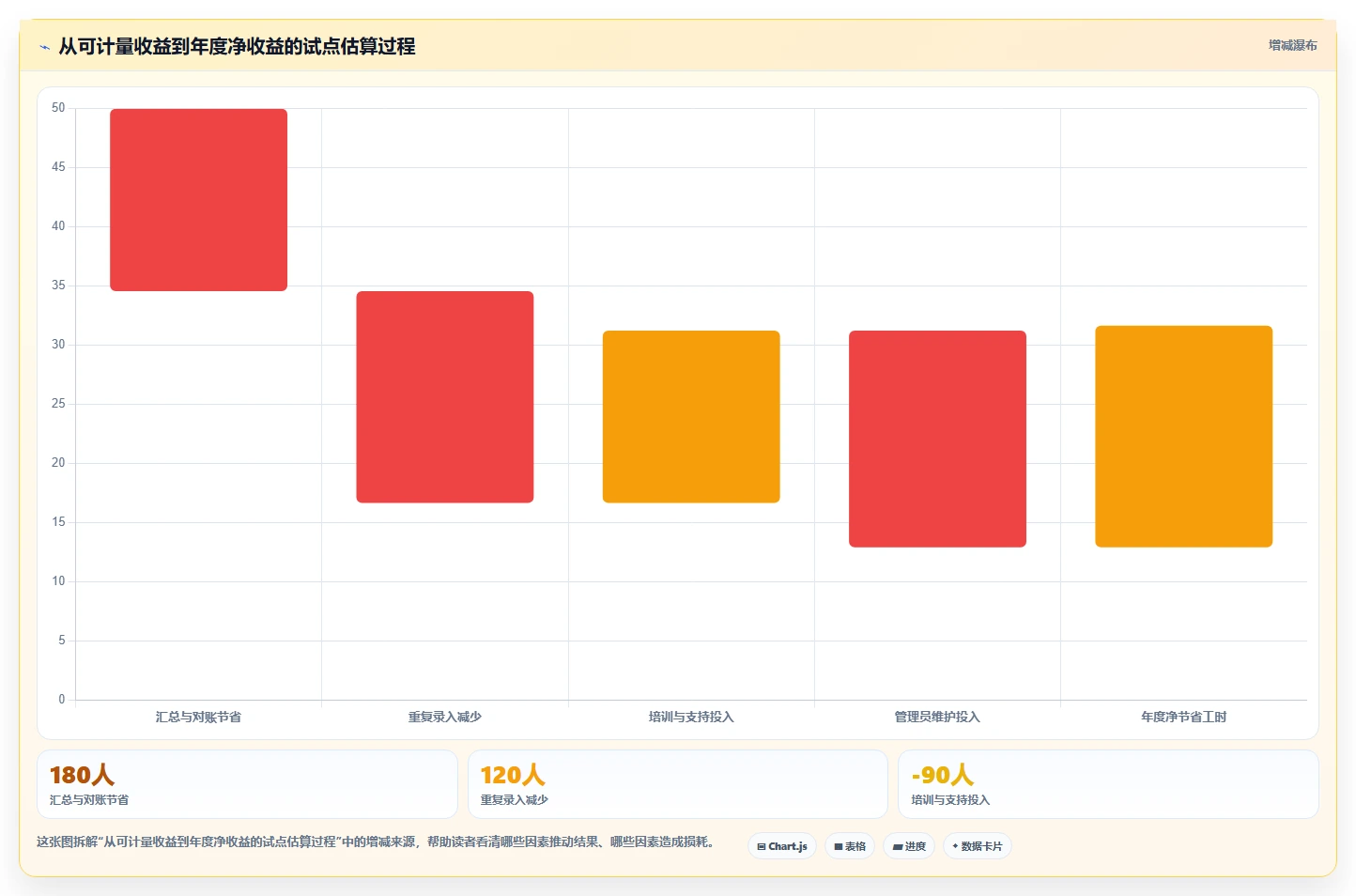Click the Chart.js tag
This screenshot has height=896, width=1356.
782,846
